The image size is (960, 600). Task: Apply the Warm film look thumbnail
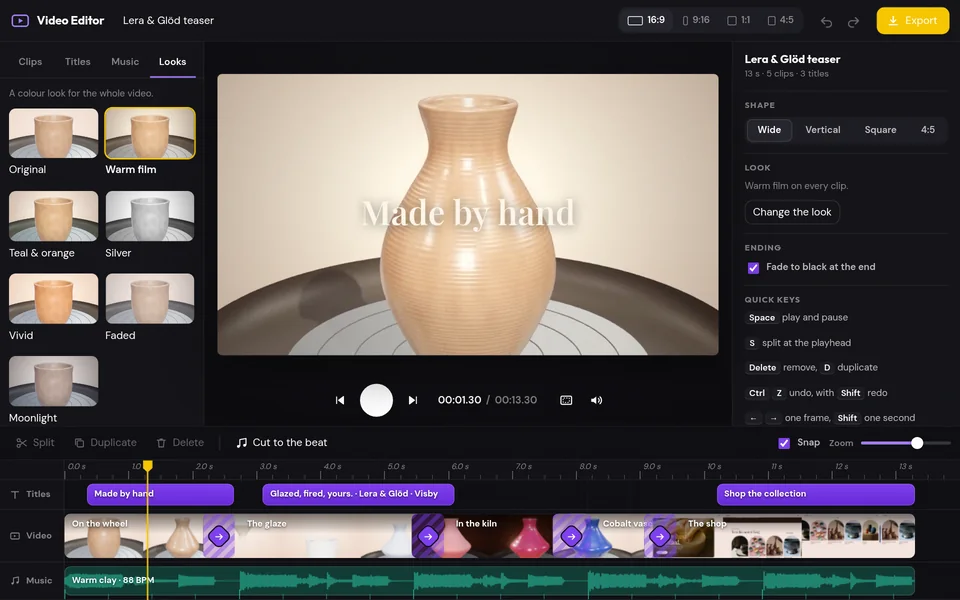tap(150, 133)
